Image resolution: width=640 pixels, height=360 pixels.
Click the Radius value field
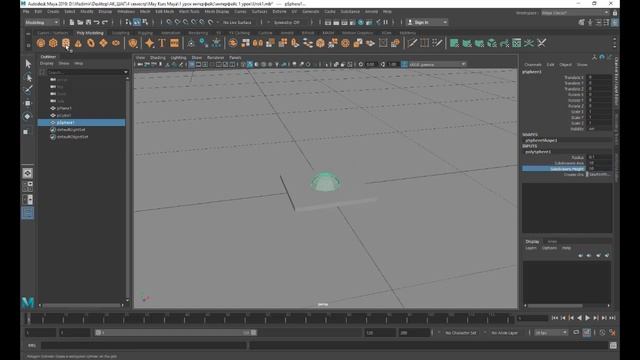click(599, 157)
